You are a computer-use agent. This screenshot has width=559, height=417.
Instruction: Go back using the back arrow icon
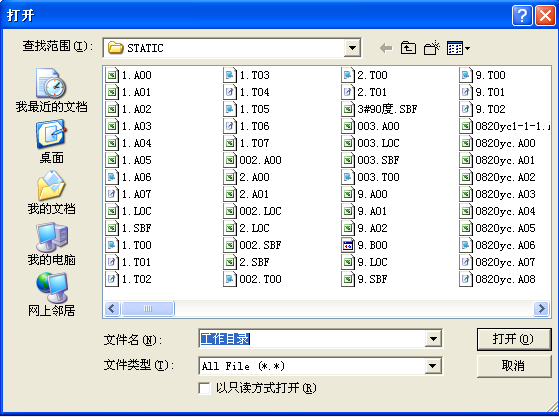click(x=386, y=48)
